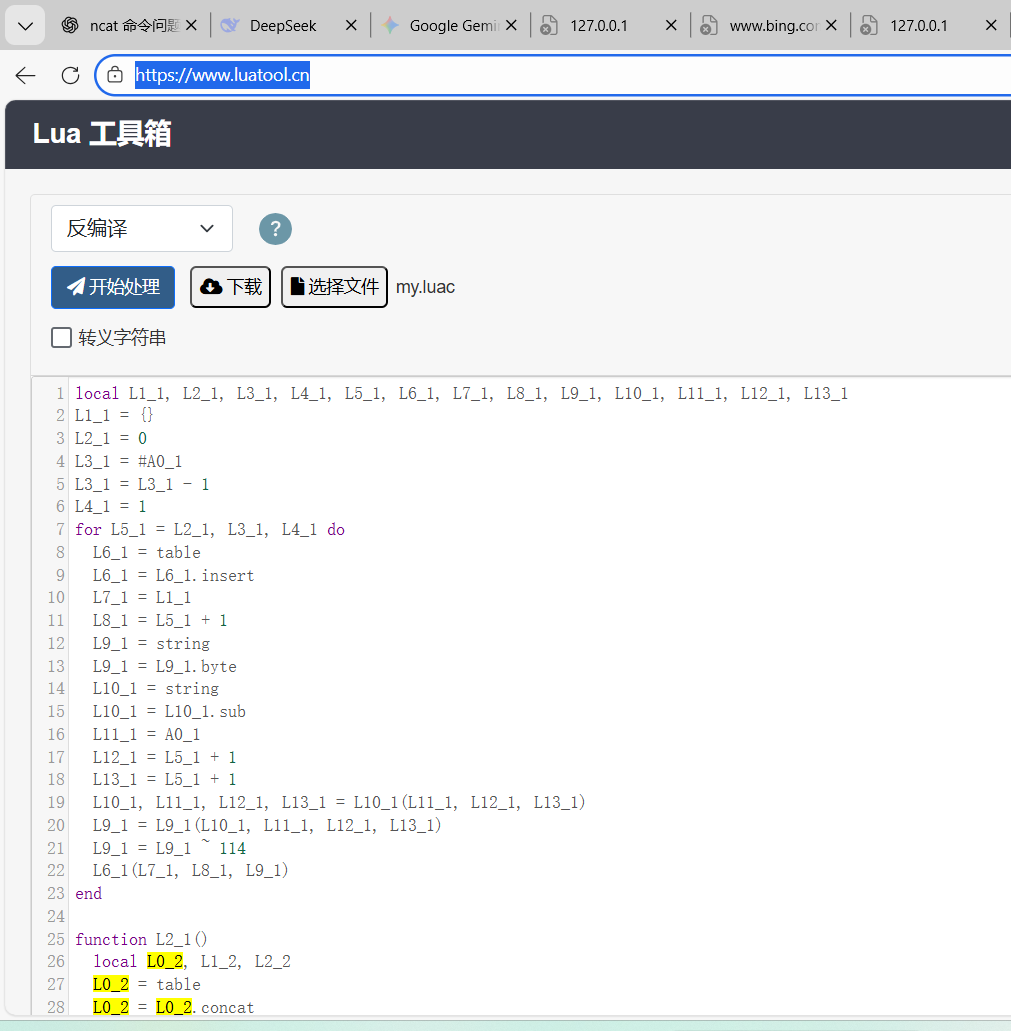Click 选择文件 to choose a file
1011x1031 pixels.
pyautogui.click(x=334, y=287)
